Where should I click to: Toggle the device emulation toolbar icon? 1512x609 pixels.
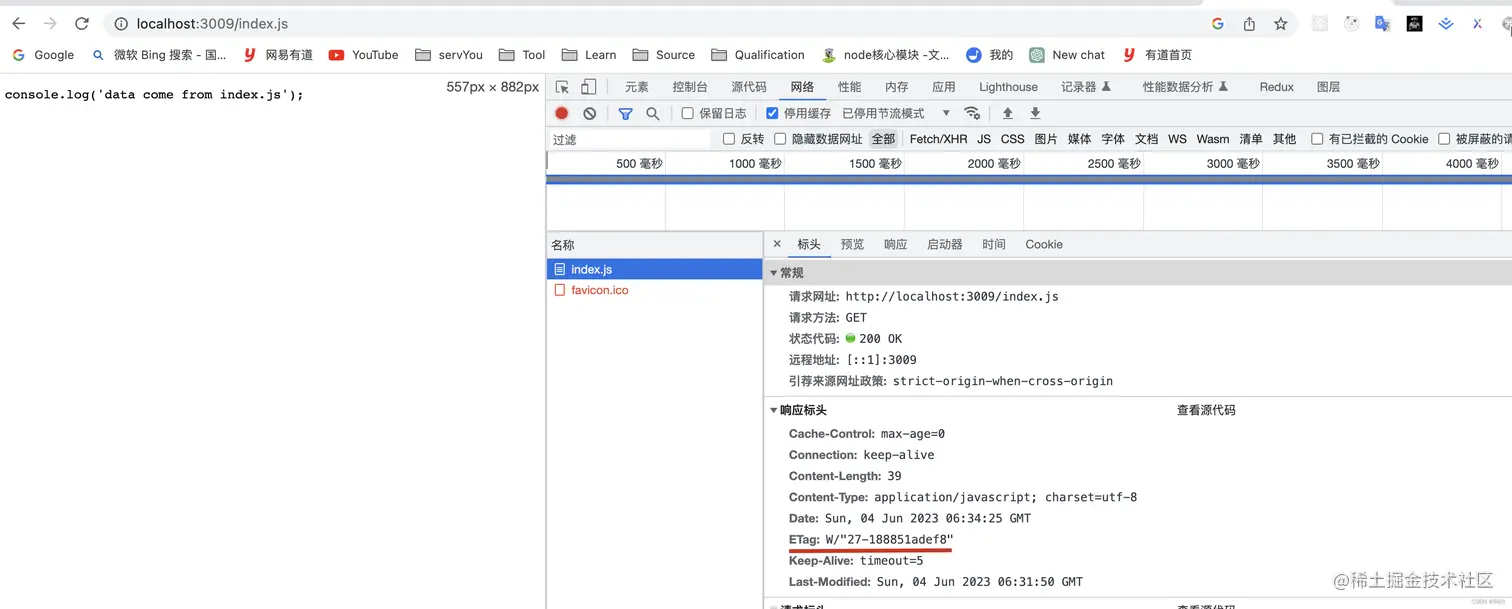tap(589, 87)
